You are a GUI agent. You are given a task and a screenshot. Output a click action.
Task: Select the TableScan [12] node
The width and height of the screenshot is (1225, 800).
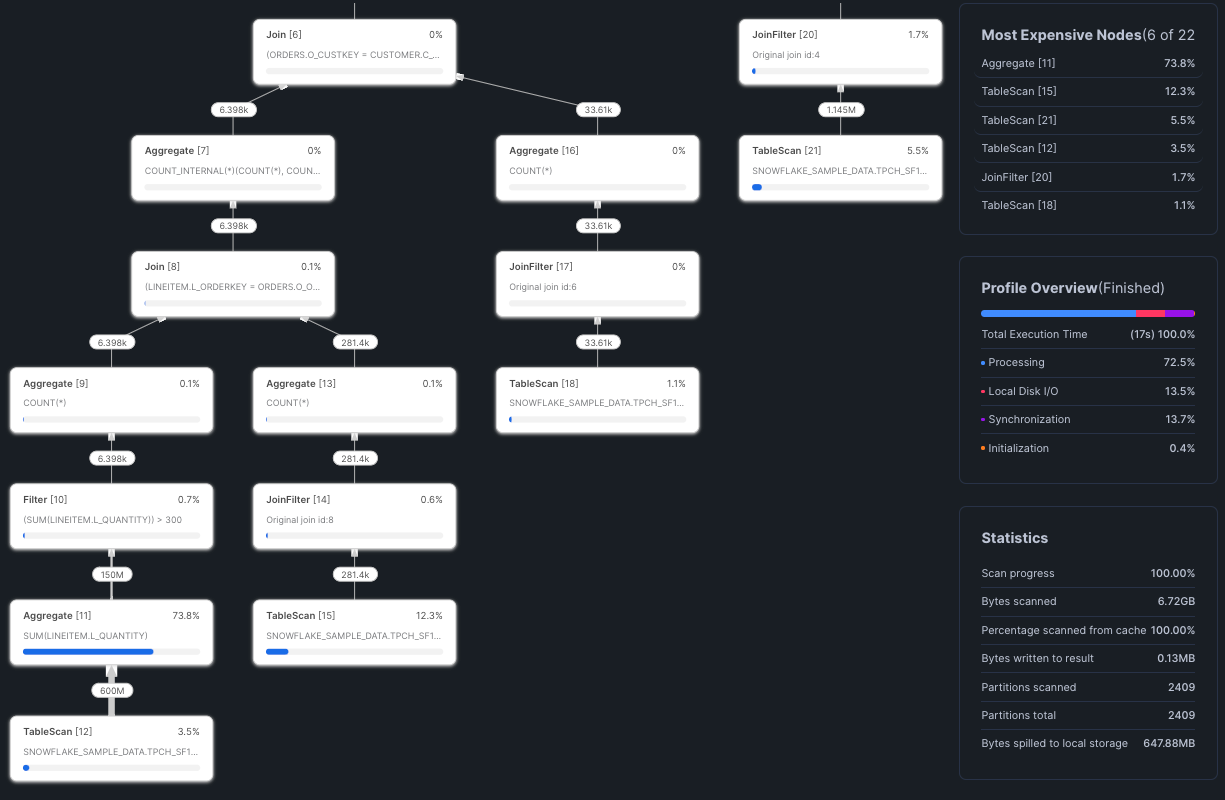[x=110, y=748]
